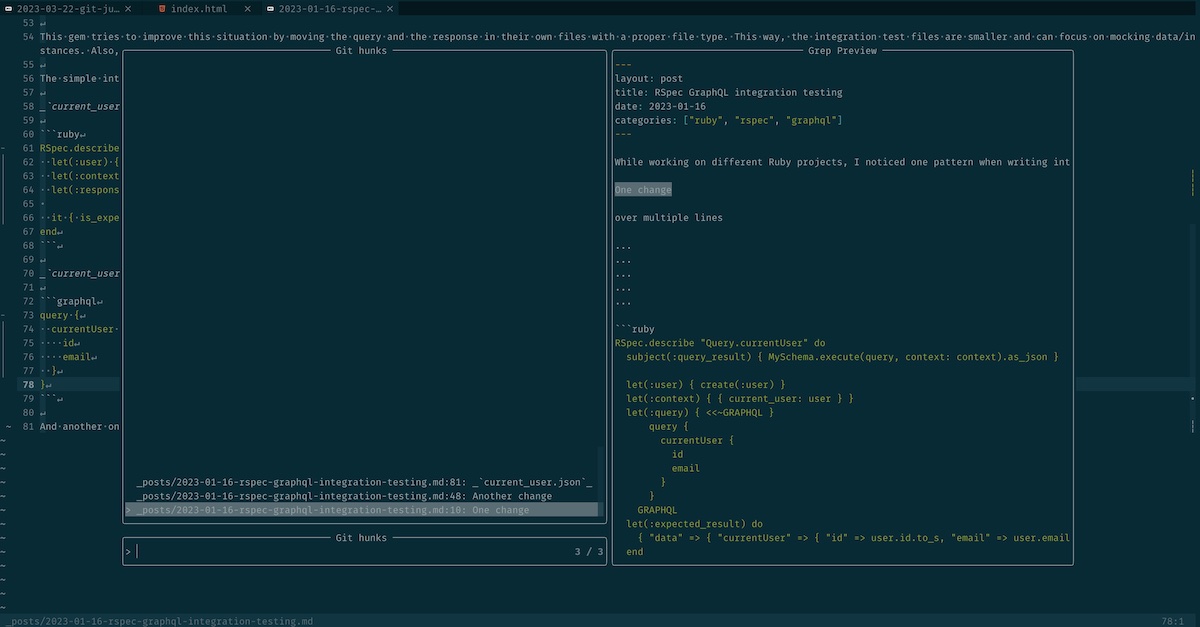The image size is (1200, 627).
Task: Switch to the 2023-03-22-git-ju tab
Action: pyautogui.click(x=70, y=8)
